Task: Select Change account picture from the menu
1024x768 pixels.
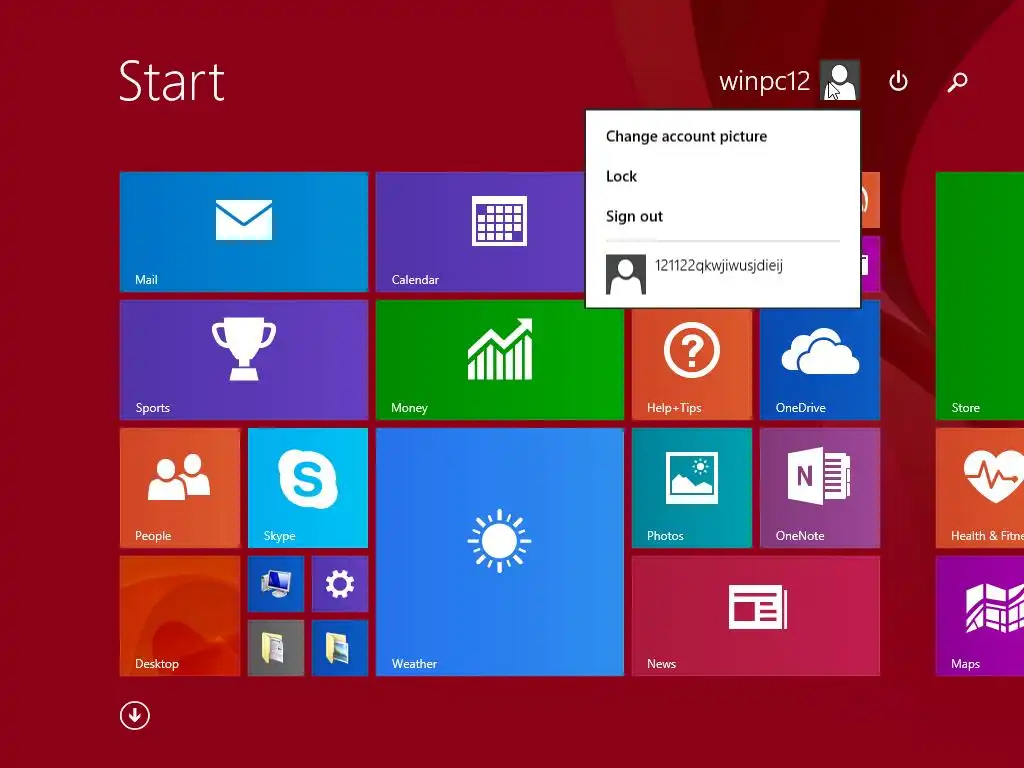Action: (x=686, y=136)
